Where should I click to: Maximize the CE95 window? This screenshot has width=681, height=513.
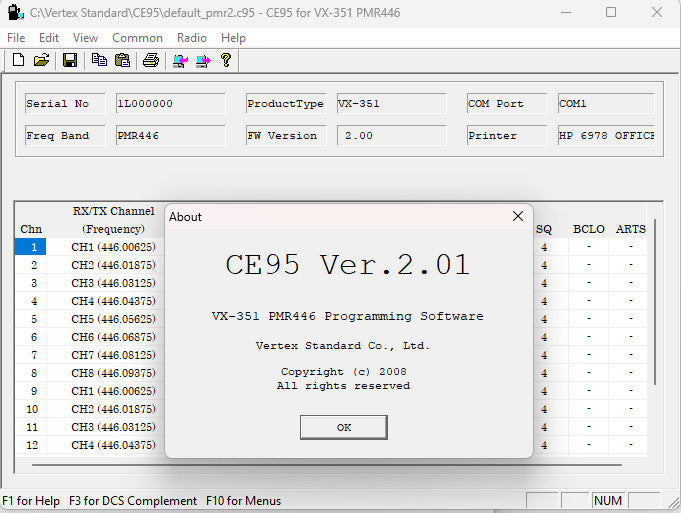[611, 13]
